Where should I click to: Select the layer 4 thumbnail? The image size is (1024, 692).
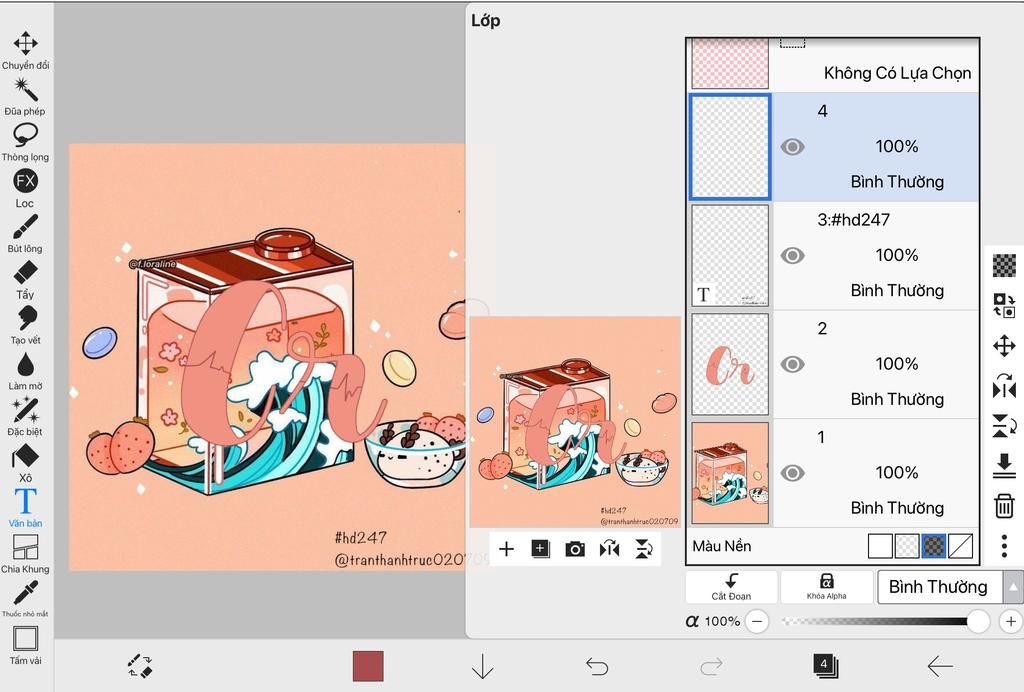click(730, 147)
